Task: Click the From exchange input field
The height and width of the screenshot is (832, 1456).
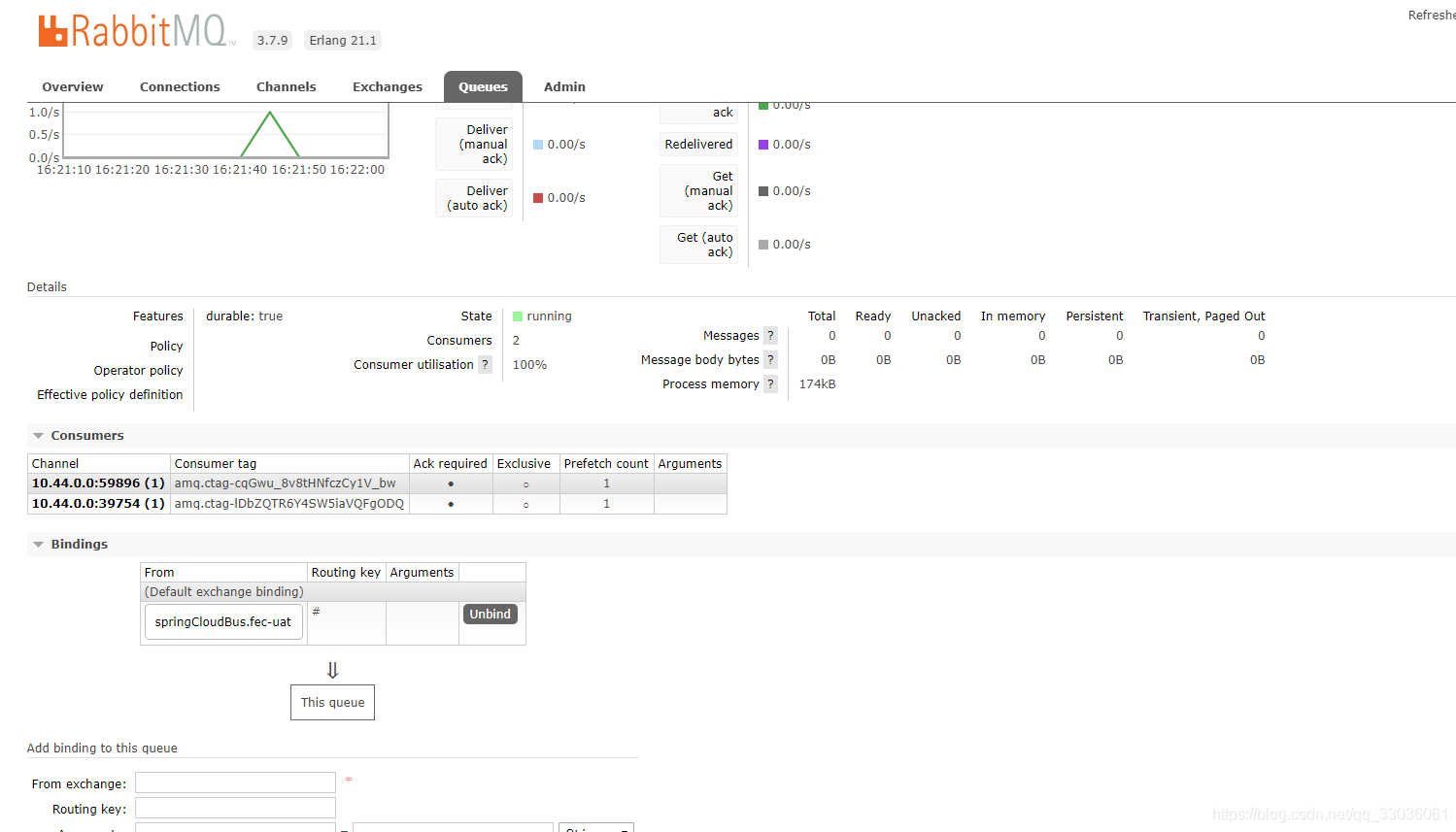Action: (x=234, y=782)
